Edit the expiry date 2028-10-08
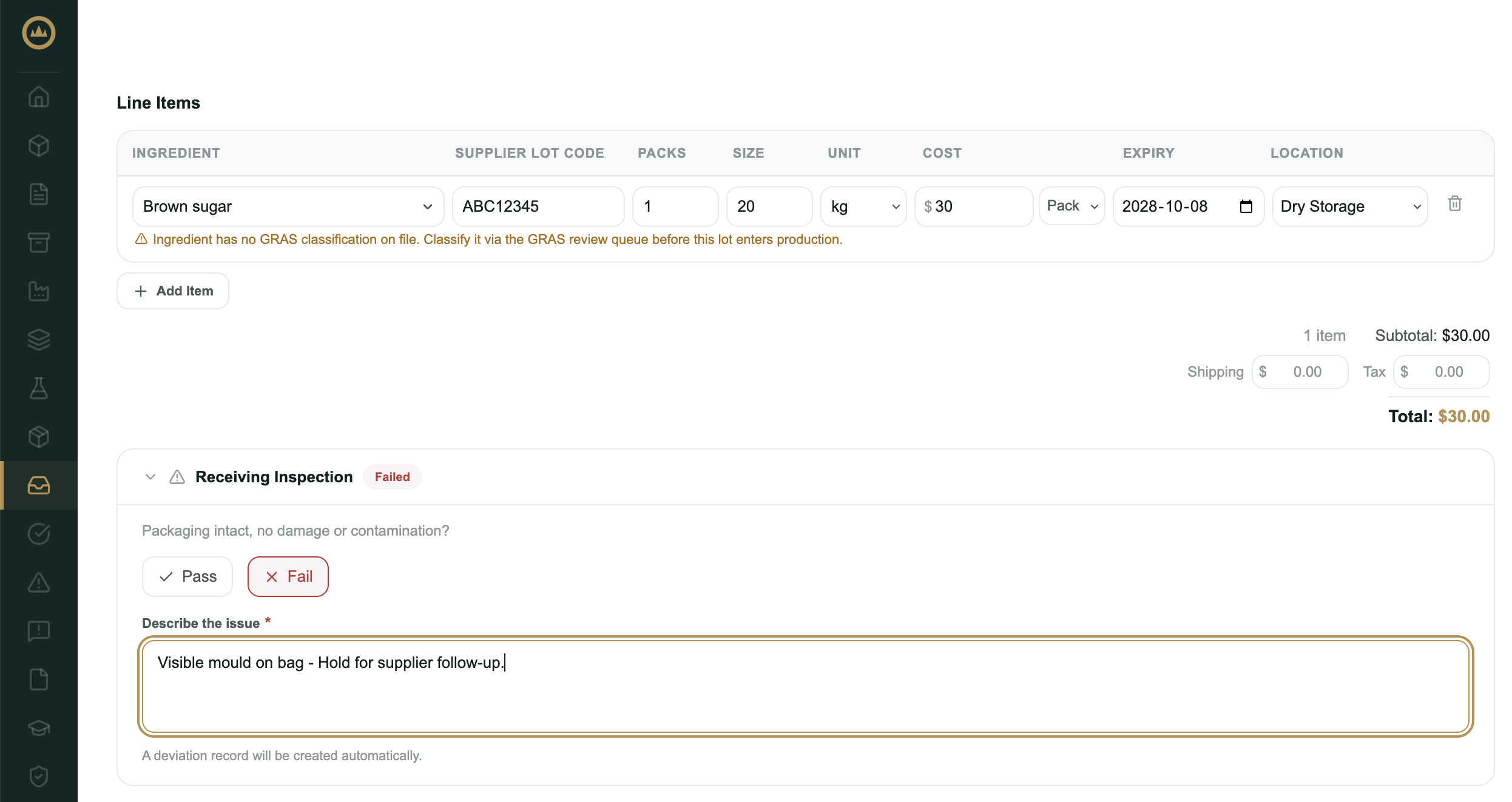Screen dimensions: 1512x802 1189,206
